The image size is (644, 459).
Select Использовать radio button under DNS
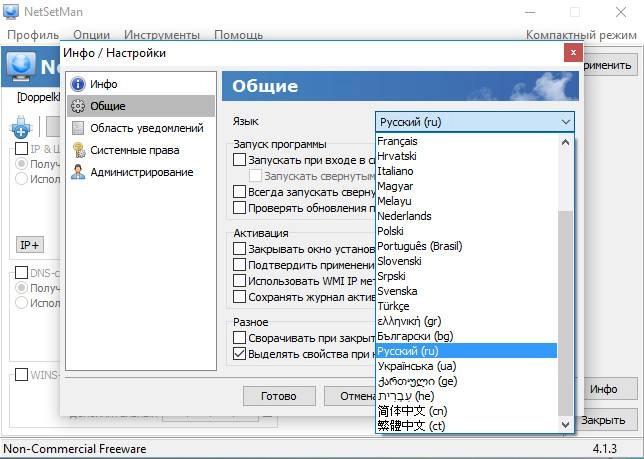[x=21, y=303]
